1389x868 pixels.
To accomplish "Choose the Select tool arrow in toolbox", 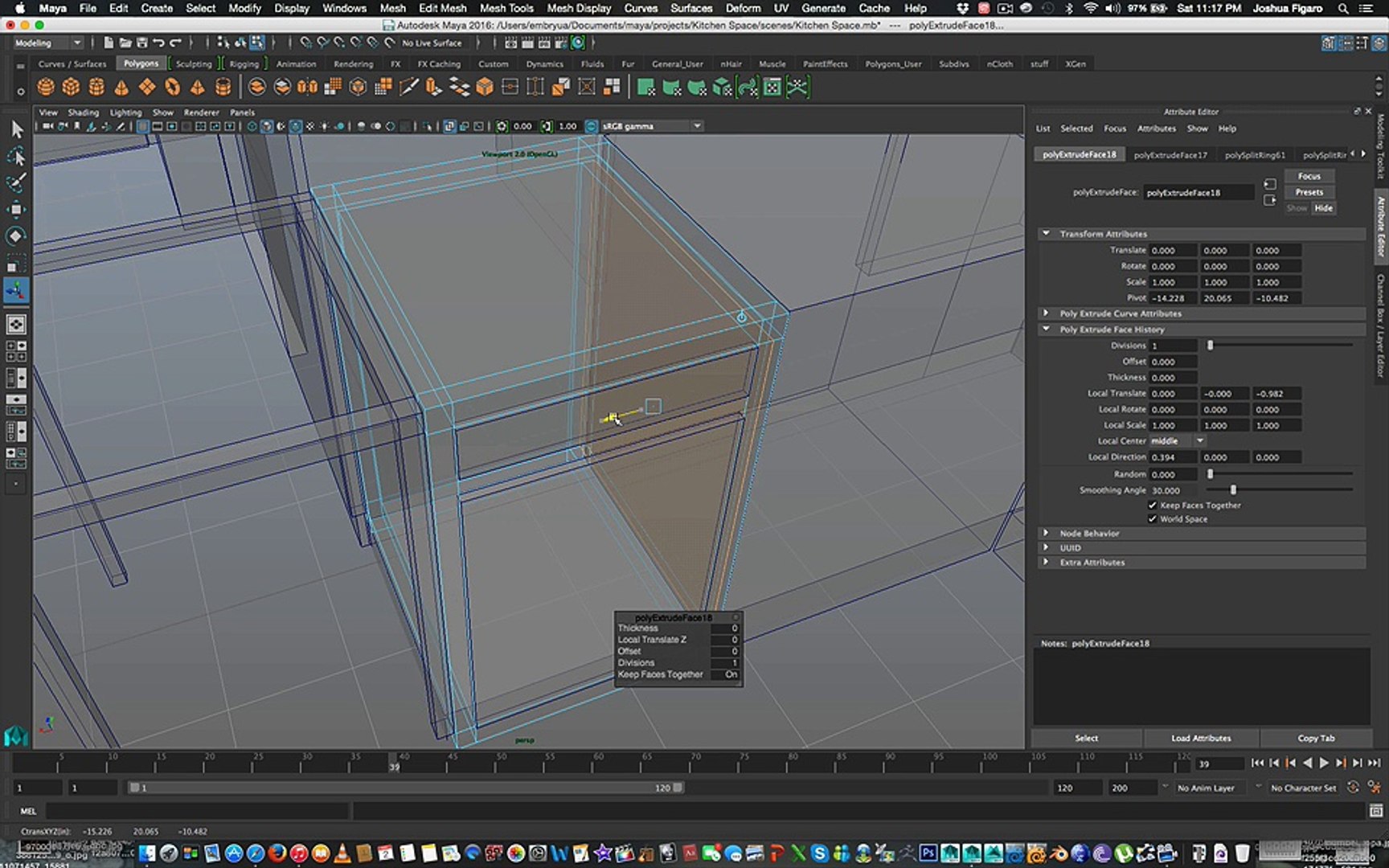I will click(16, 129).
